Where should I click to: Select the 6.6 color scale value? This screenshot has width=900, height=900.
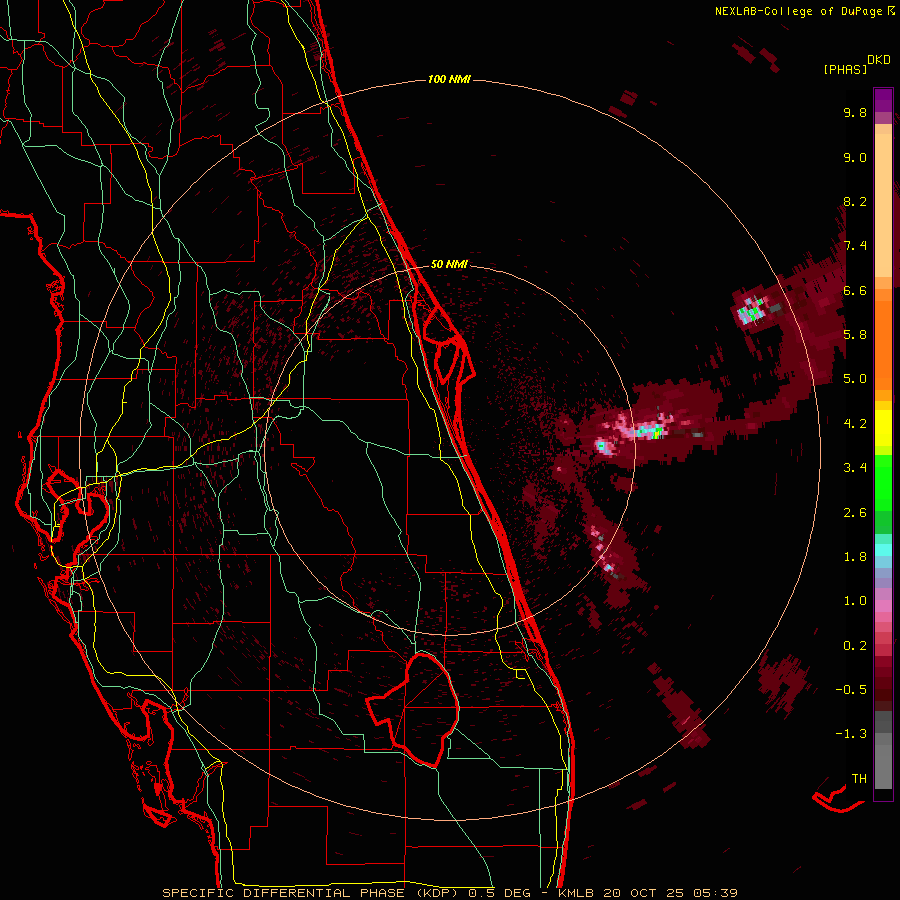855,290
